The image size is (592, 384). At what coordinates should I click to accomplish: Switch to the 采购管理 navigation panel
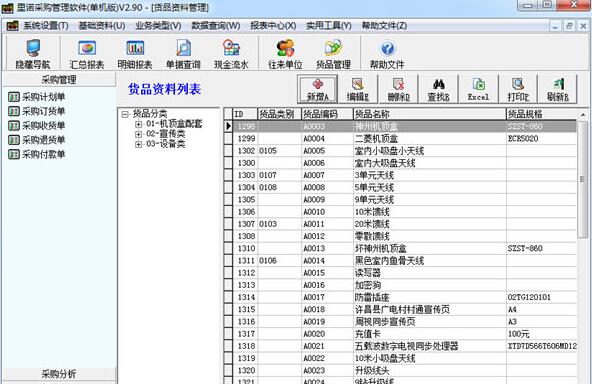pos(59,80)
